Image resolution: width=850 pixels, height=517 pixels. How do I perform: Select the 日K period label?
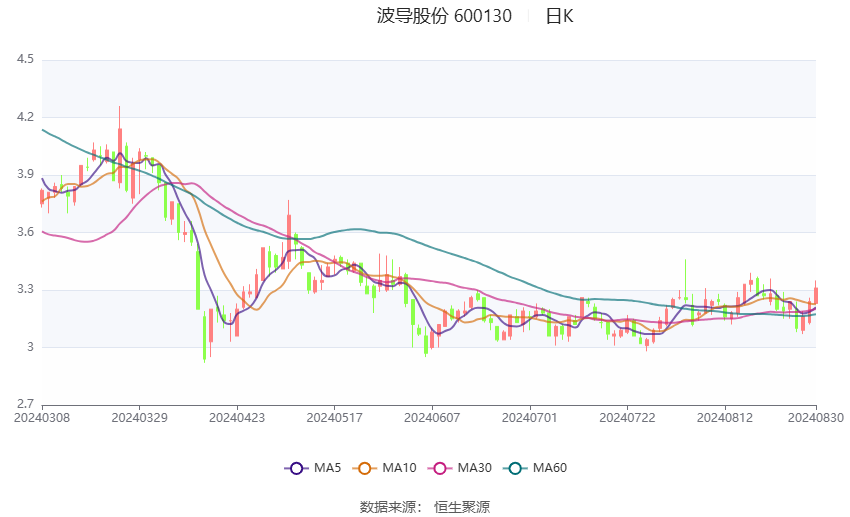point(559,16)
